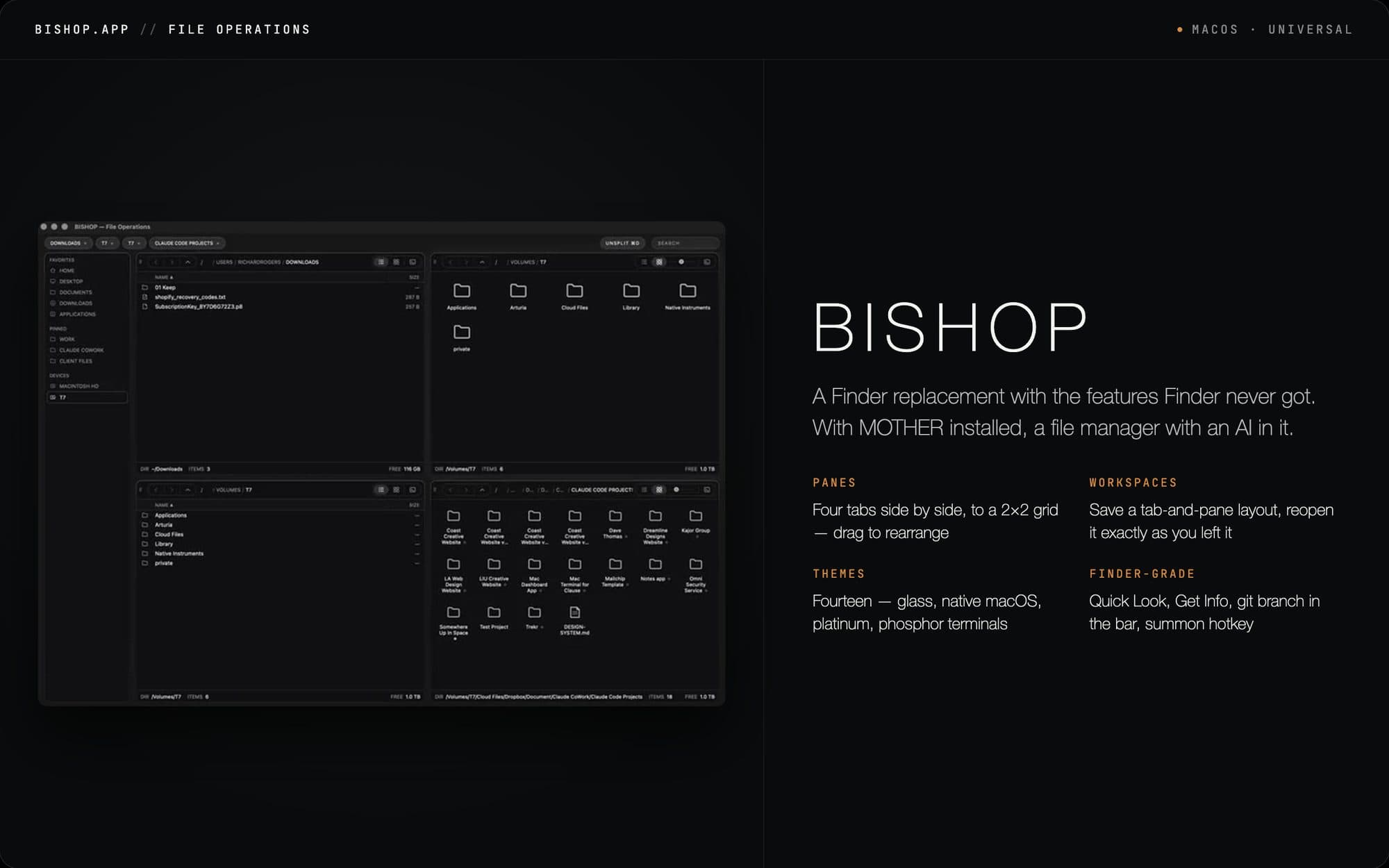
Task: Switch Downloads pane to grid view
Action: click(397, 262)
